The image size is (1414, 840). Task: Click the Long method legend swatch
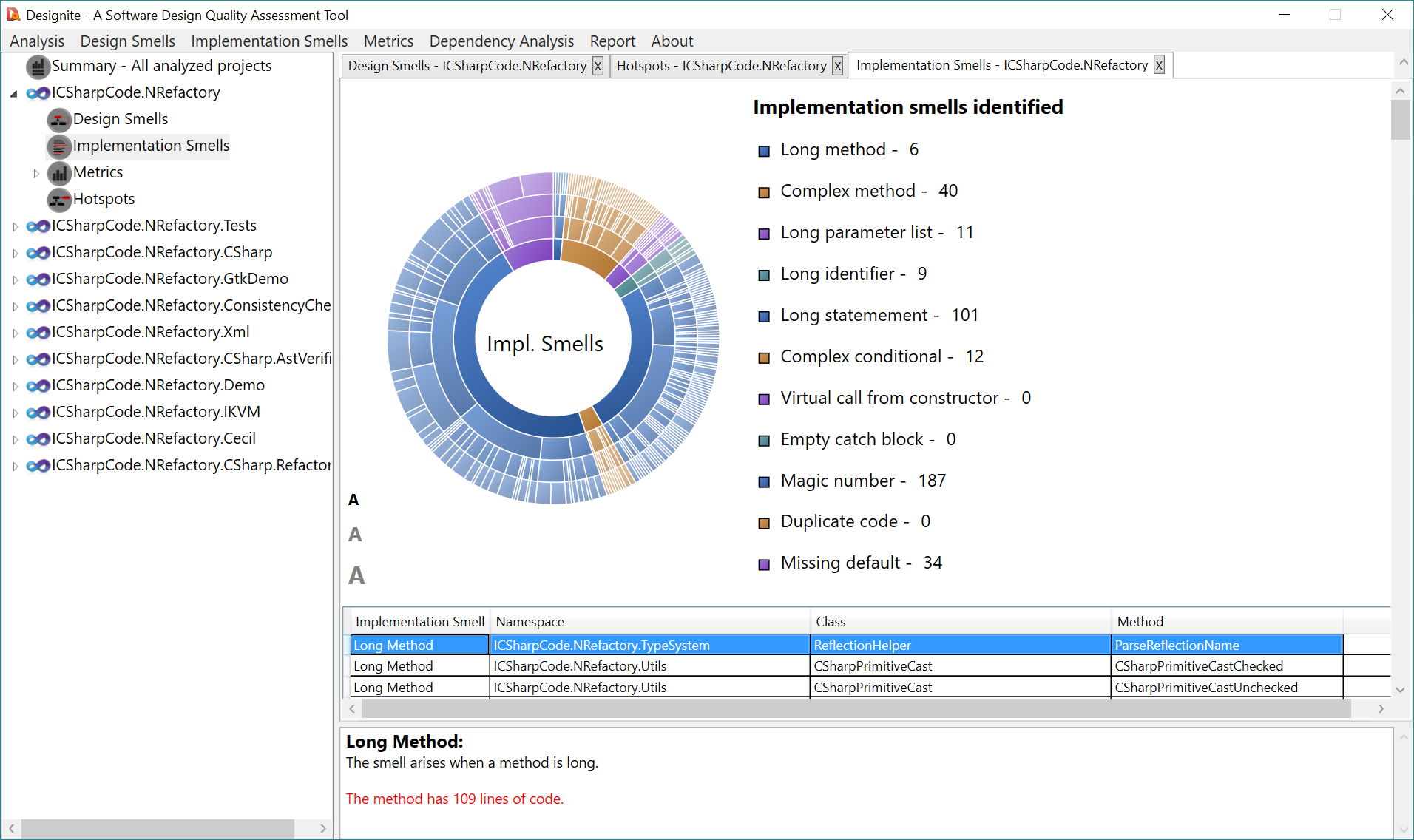tap(764, 152)
